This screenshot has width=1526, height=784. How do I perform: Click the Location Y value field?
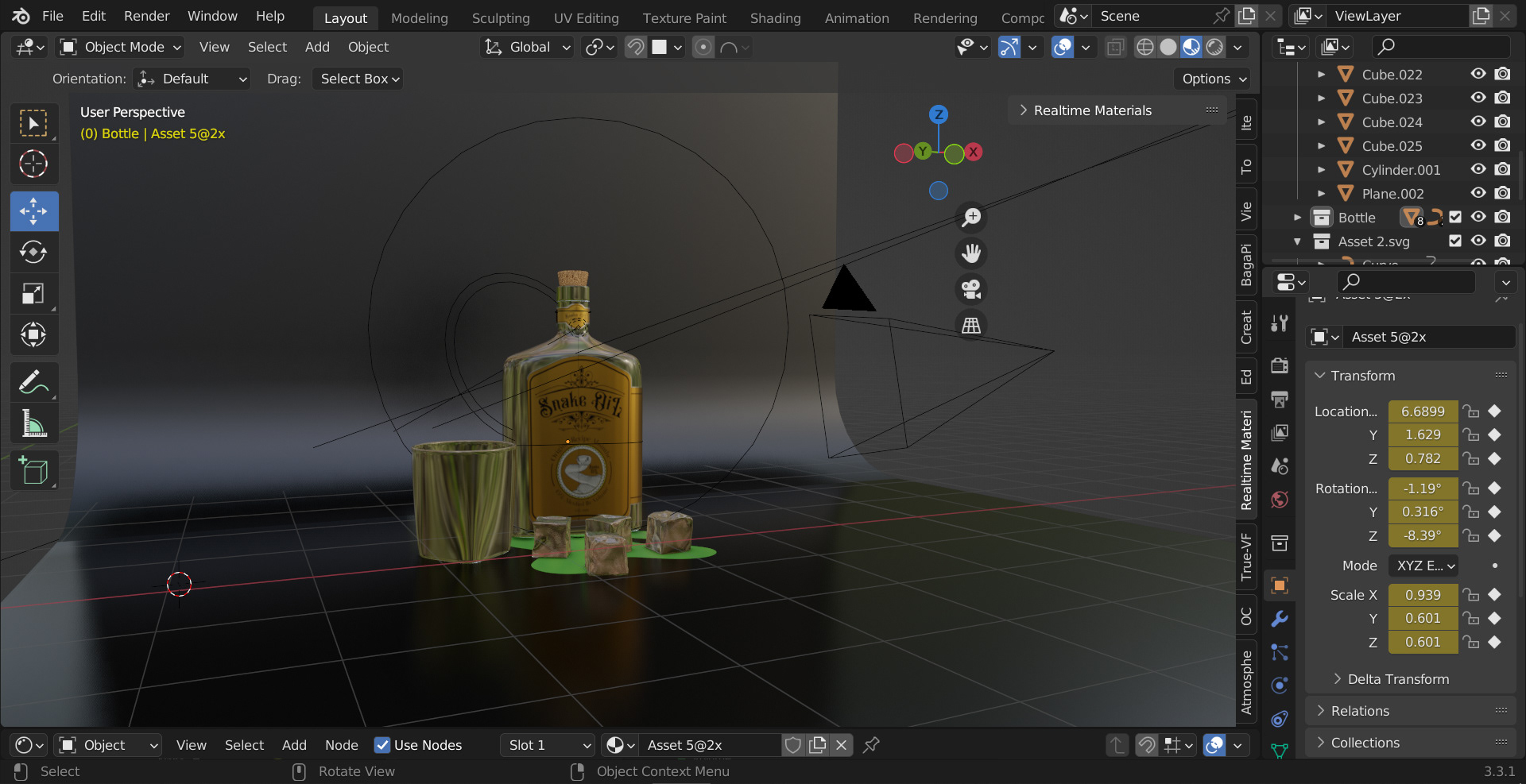(1423, 434)
